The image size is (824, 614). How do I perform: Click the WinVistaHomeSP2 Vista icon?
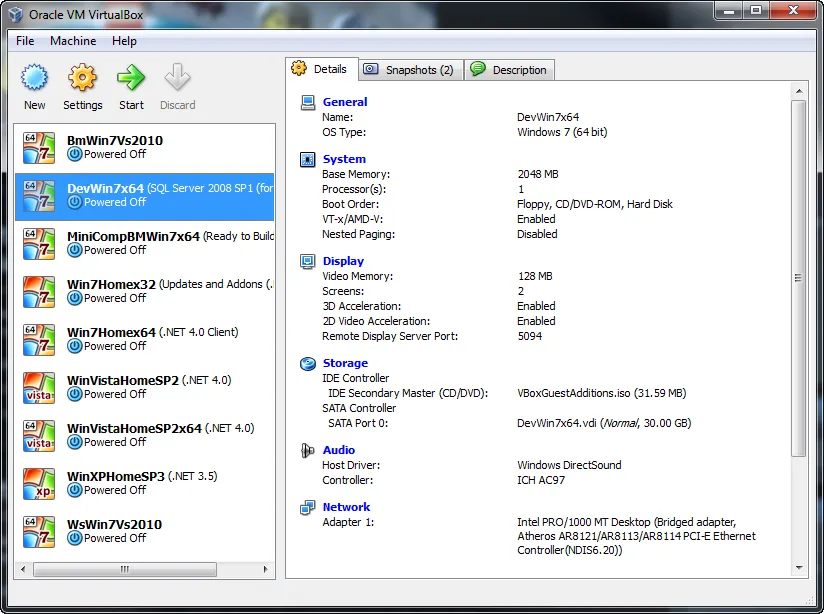(x=39, y=387)
